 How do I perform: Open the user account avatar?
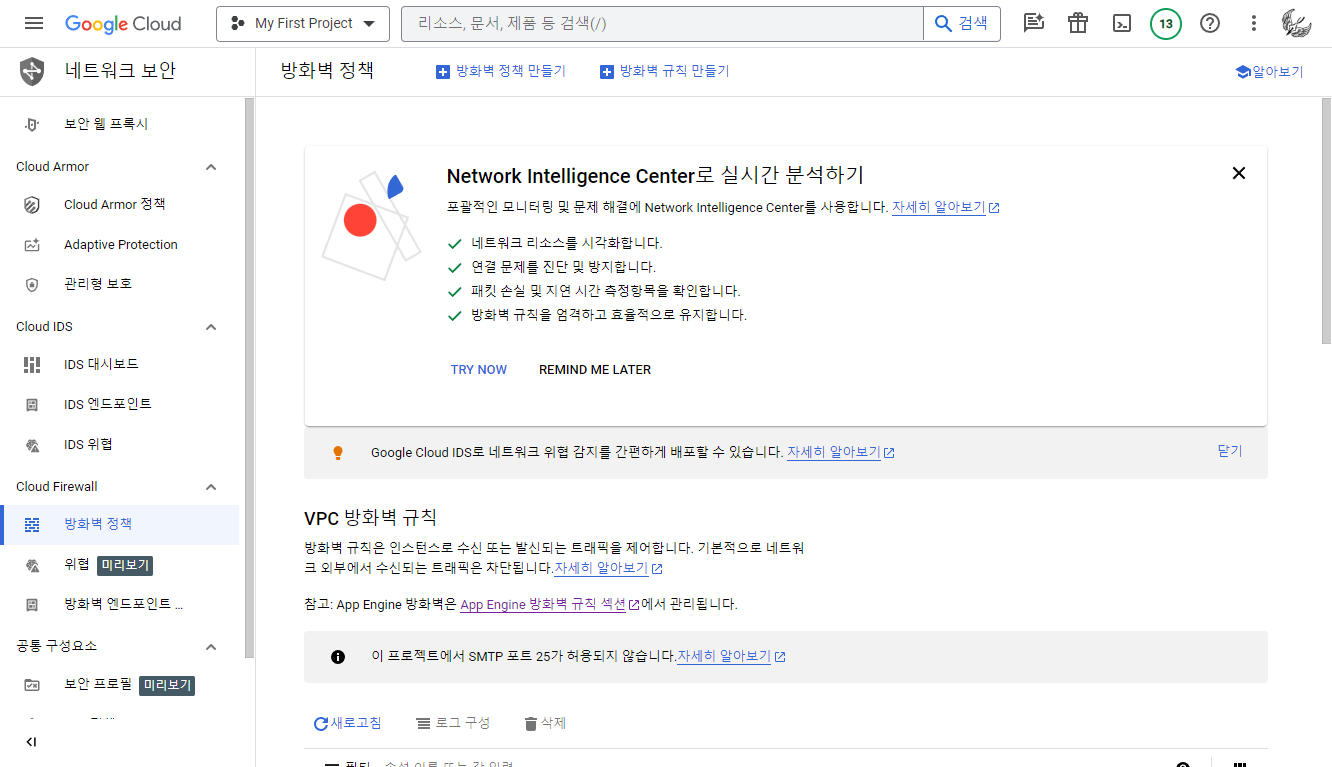point(1297,23)
